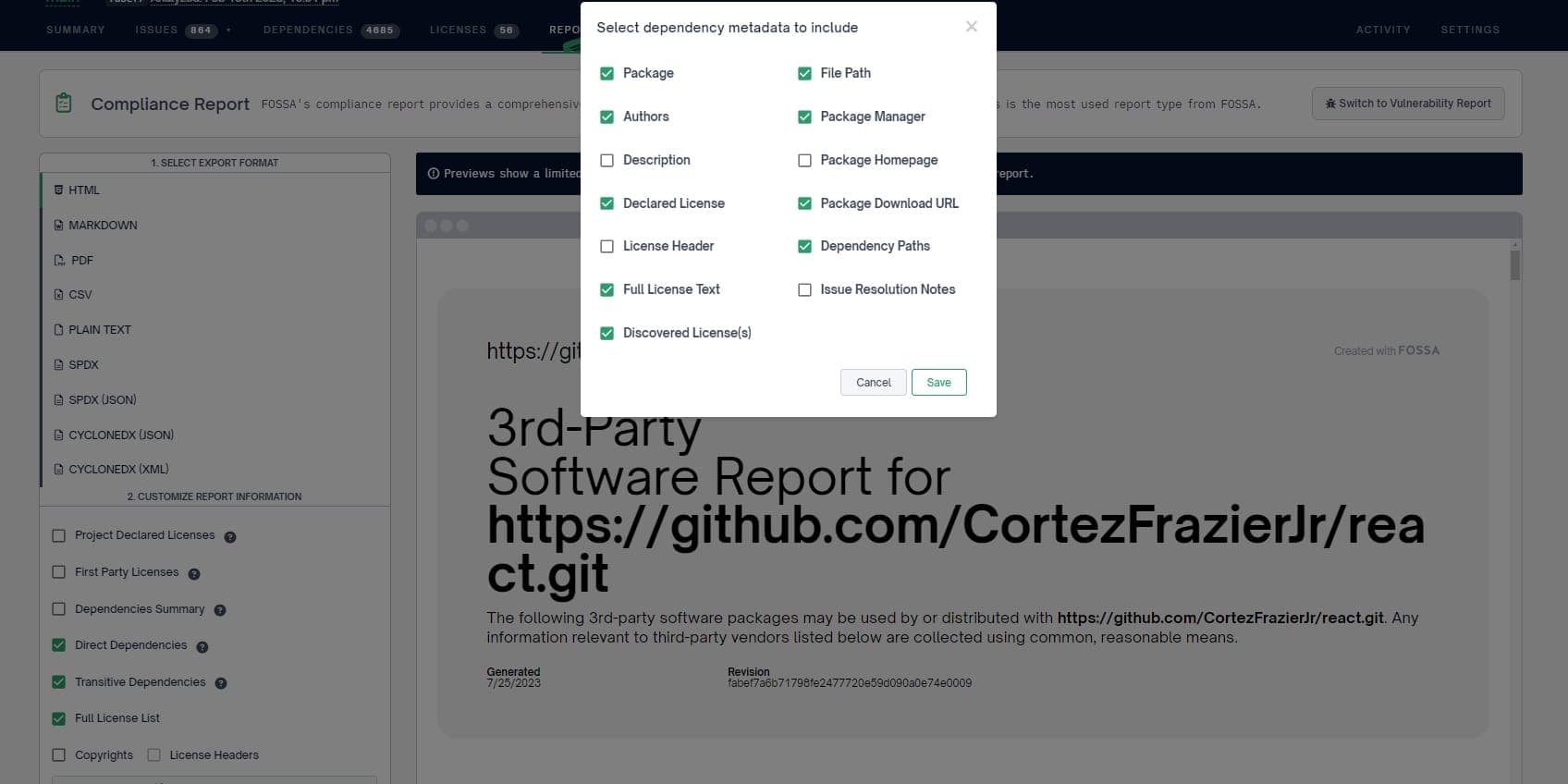Click the HTML format file icon
1568x784 pixels.
tap(59, 190)
